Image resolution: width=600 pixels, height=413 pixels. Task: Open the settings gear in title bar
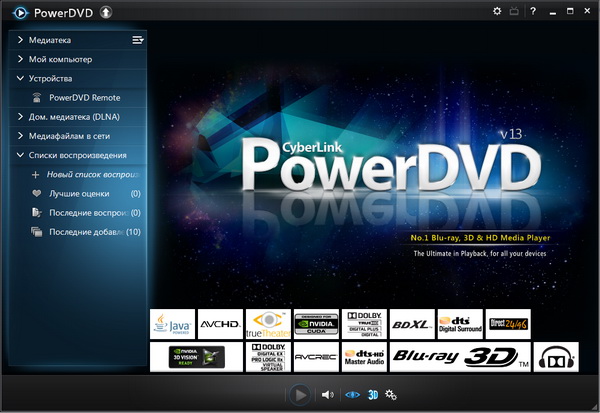[498, 11]
